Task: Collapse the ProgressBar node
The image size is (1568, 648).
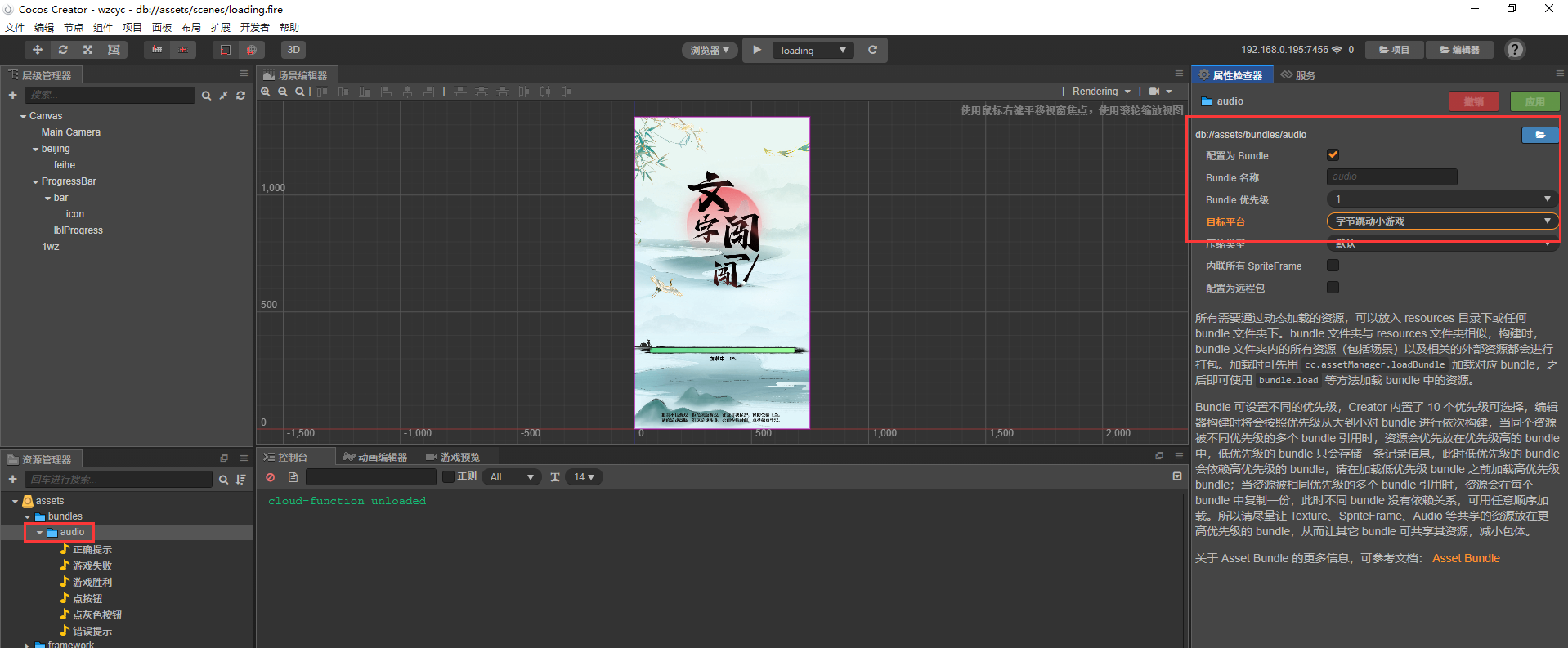Action: click(35, 182)
